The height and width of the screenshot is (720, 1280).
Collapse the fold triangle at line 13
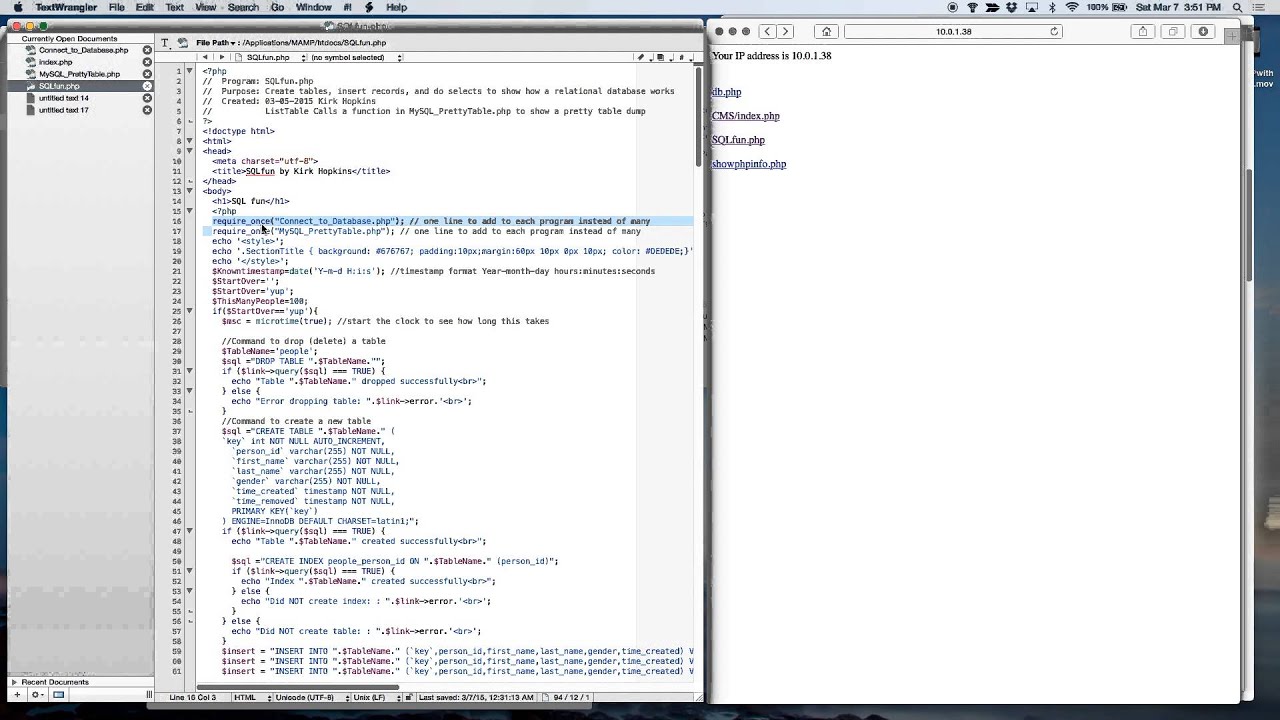click(189, 191)
